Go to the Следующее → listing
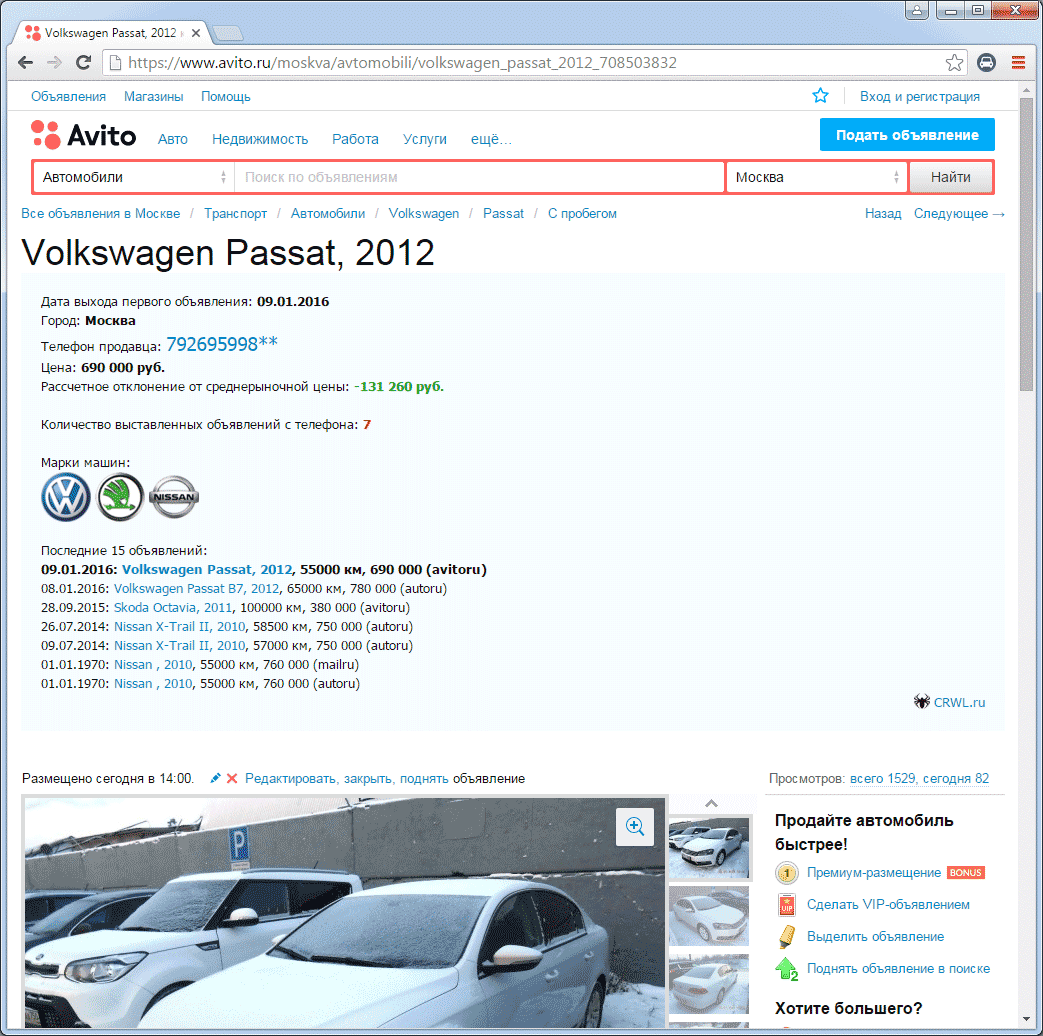The width and height of the screenshot is (1043, 1036). (x=959, y=214)
